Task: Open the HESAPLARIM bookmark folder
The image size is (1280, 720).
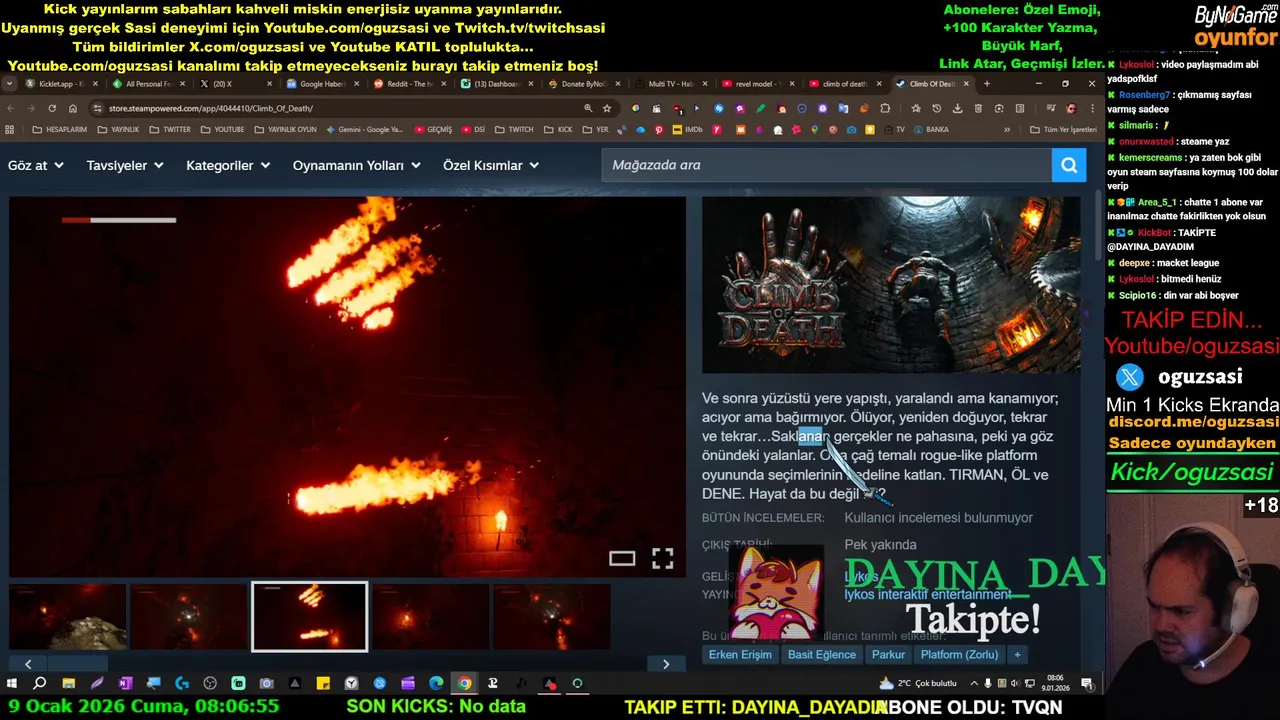Action: pos(58,129)
